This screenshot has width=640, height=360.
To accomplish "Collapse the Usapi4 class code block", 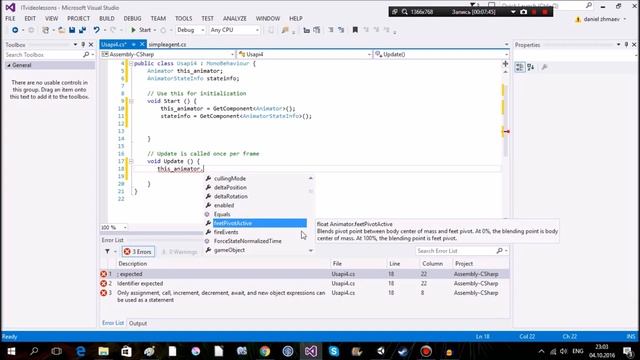I will [131, 64].
